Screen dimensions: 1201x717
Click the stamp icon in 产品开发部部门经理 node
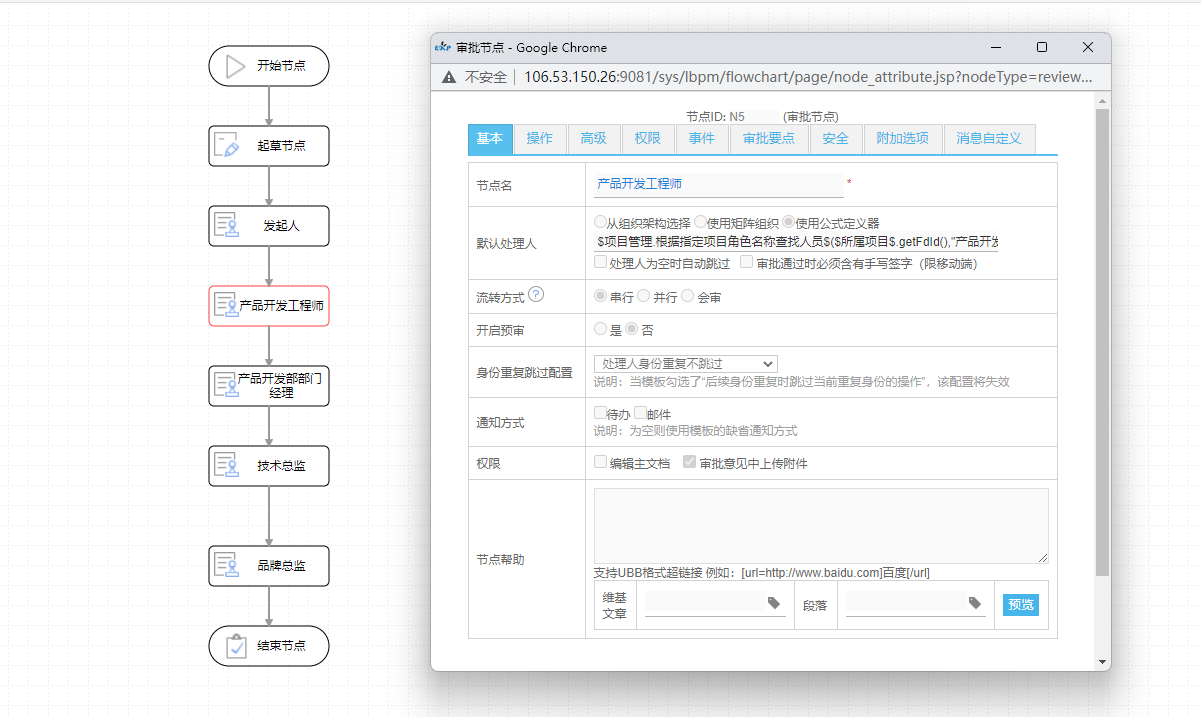pos(226,386)
